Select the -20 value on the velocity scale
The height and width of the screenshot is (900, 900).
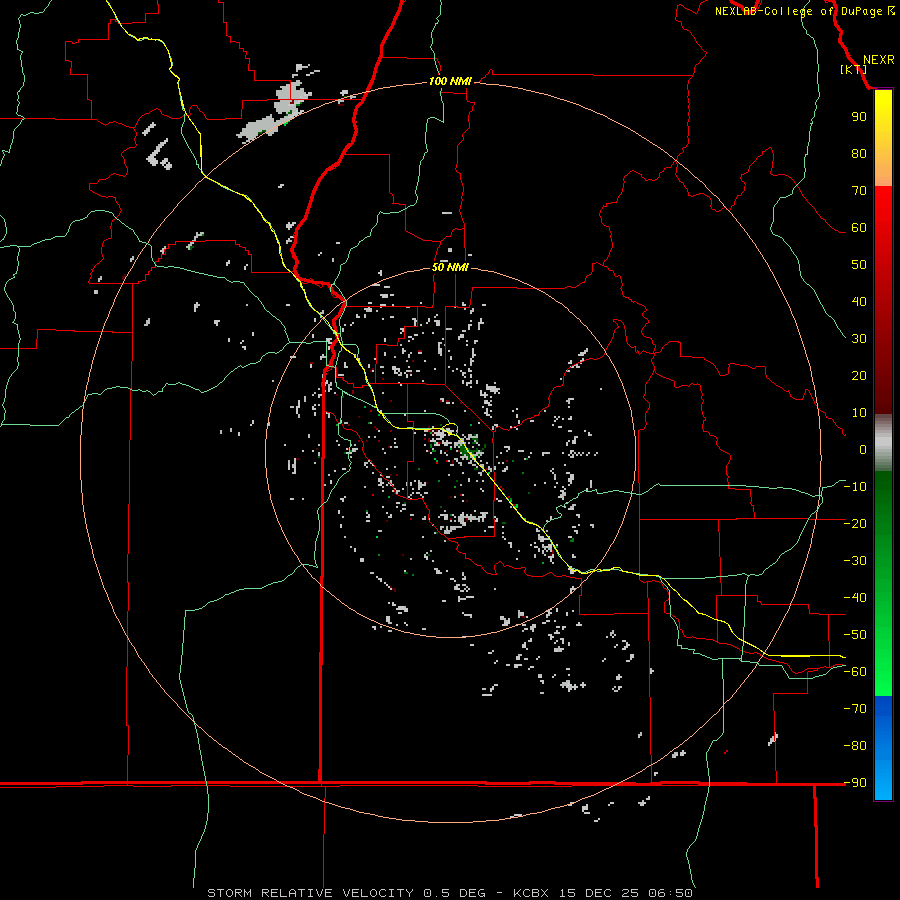[x=855, y=523]
